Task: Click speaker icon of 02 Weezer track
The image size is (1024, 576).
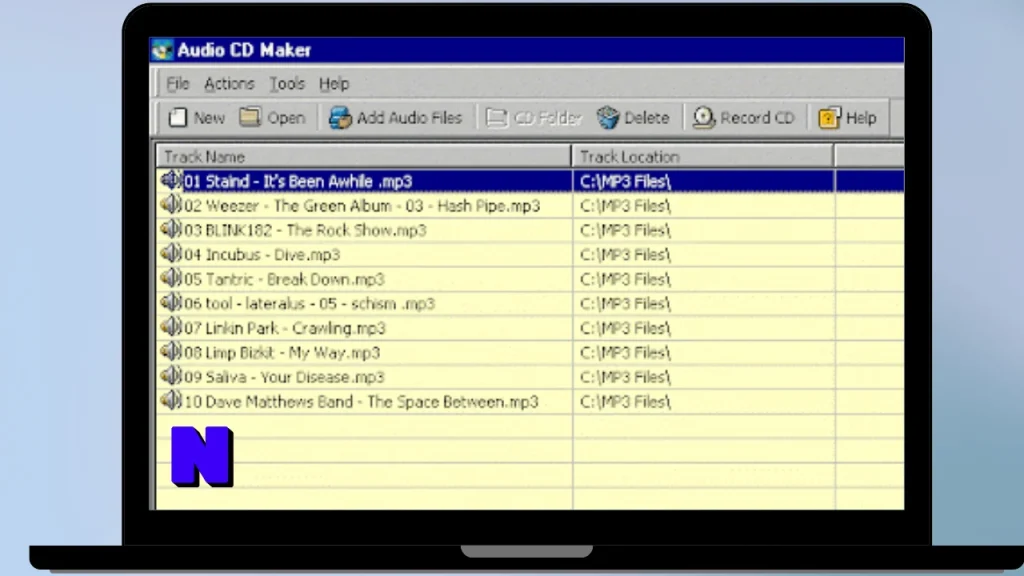Action: click(x=171, y=205)
